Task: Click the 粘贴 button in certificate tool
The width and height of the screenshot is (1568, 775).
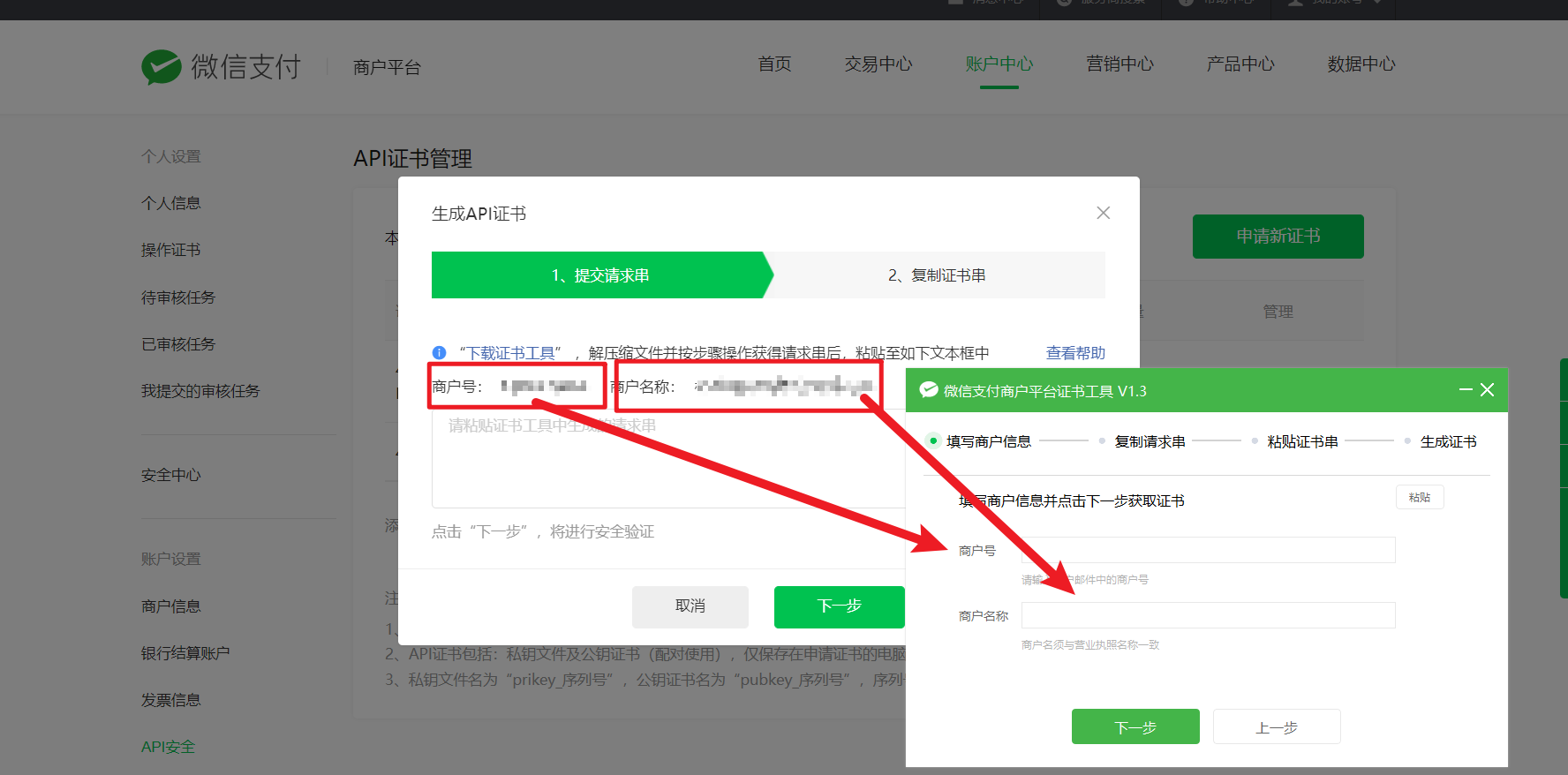Action: click(x=1420, y=497)
